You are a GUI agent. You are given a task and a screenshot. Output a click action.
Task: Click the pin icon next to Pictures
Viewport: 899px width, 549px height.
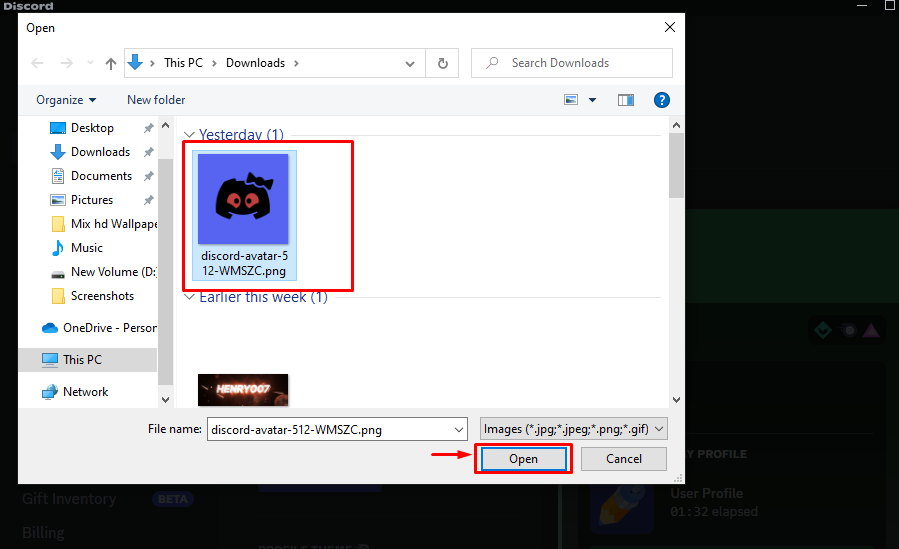pyautogui.click(x=148, y=201)
